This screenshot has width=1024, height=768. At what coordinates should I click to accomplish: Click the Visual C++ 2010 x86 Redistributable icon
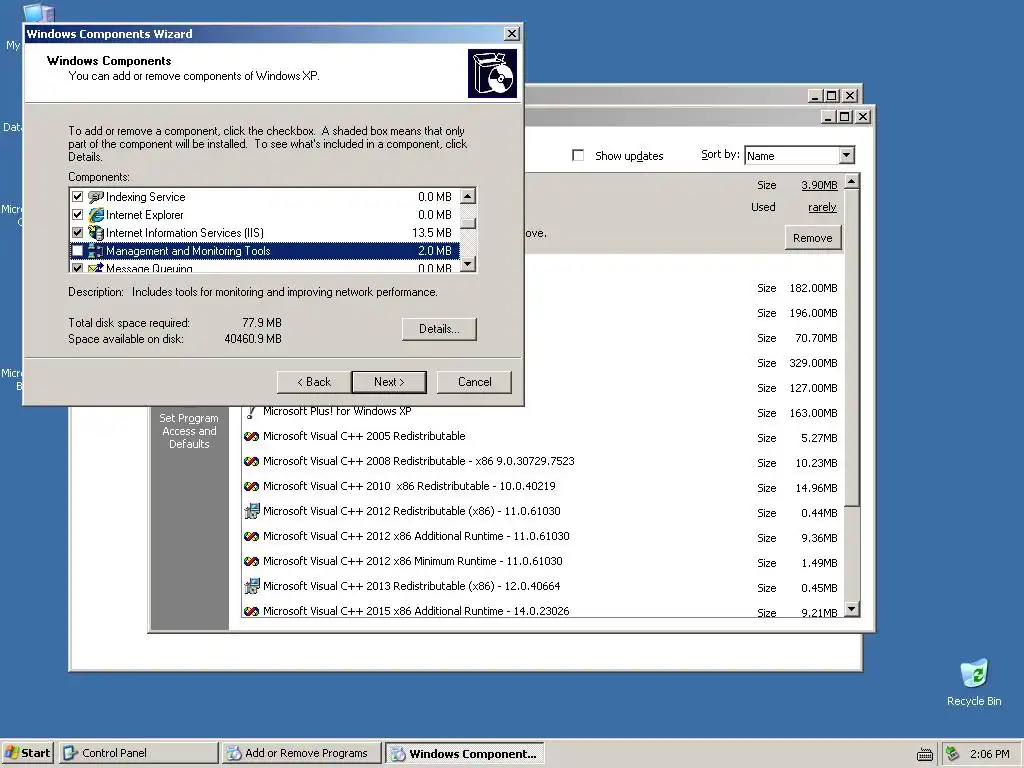pyautogui.click(x=251, y=486)
